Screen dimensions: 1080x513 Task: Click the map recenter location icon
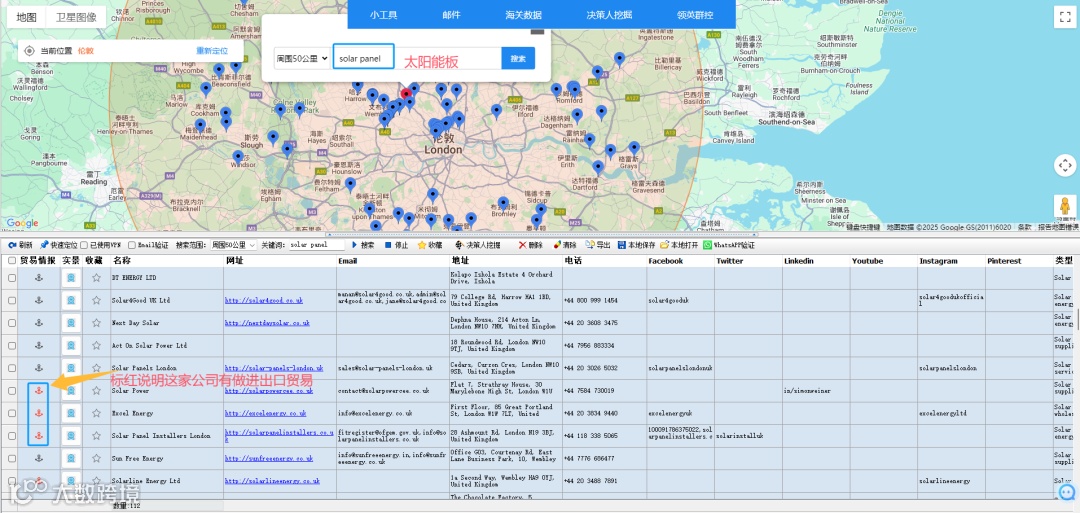coord(1064,165)
